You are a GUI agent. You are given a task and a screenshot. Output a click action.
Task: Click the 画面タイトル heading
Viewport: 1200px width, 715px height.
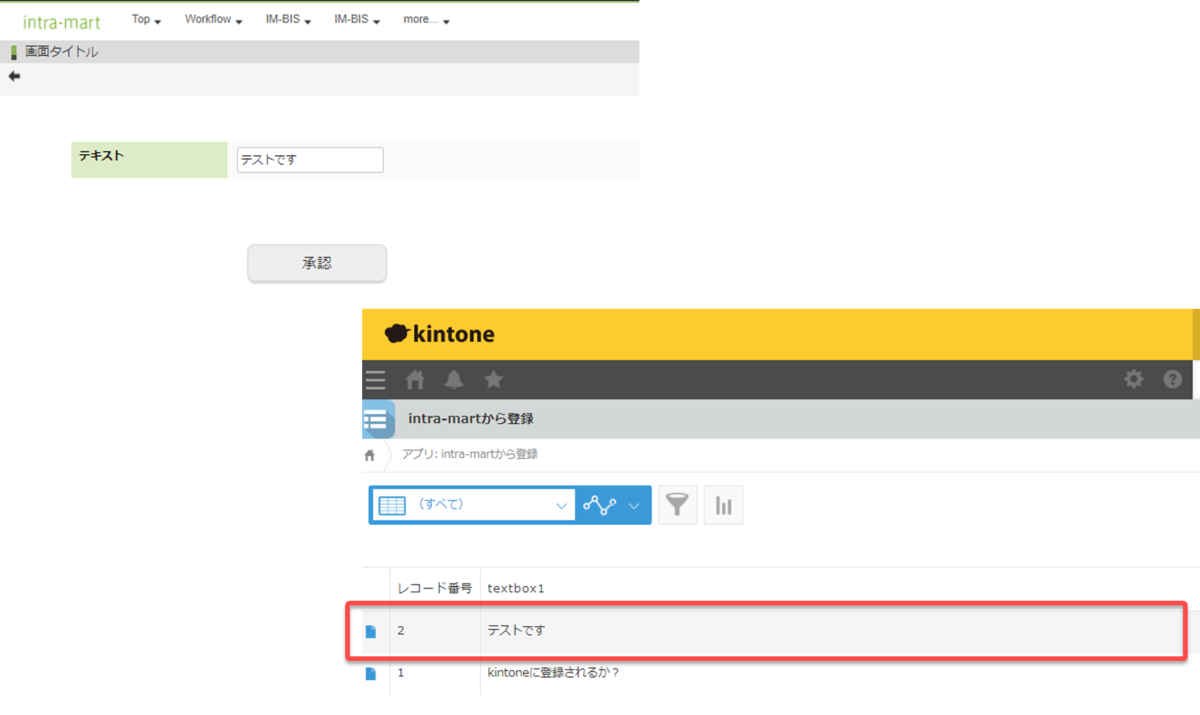click(61, 52)
